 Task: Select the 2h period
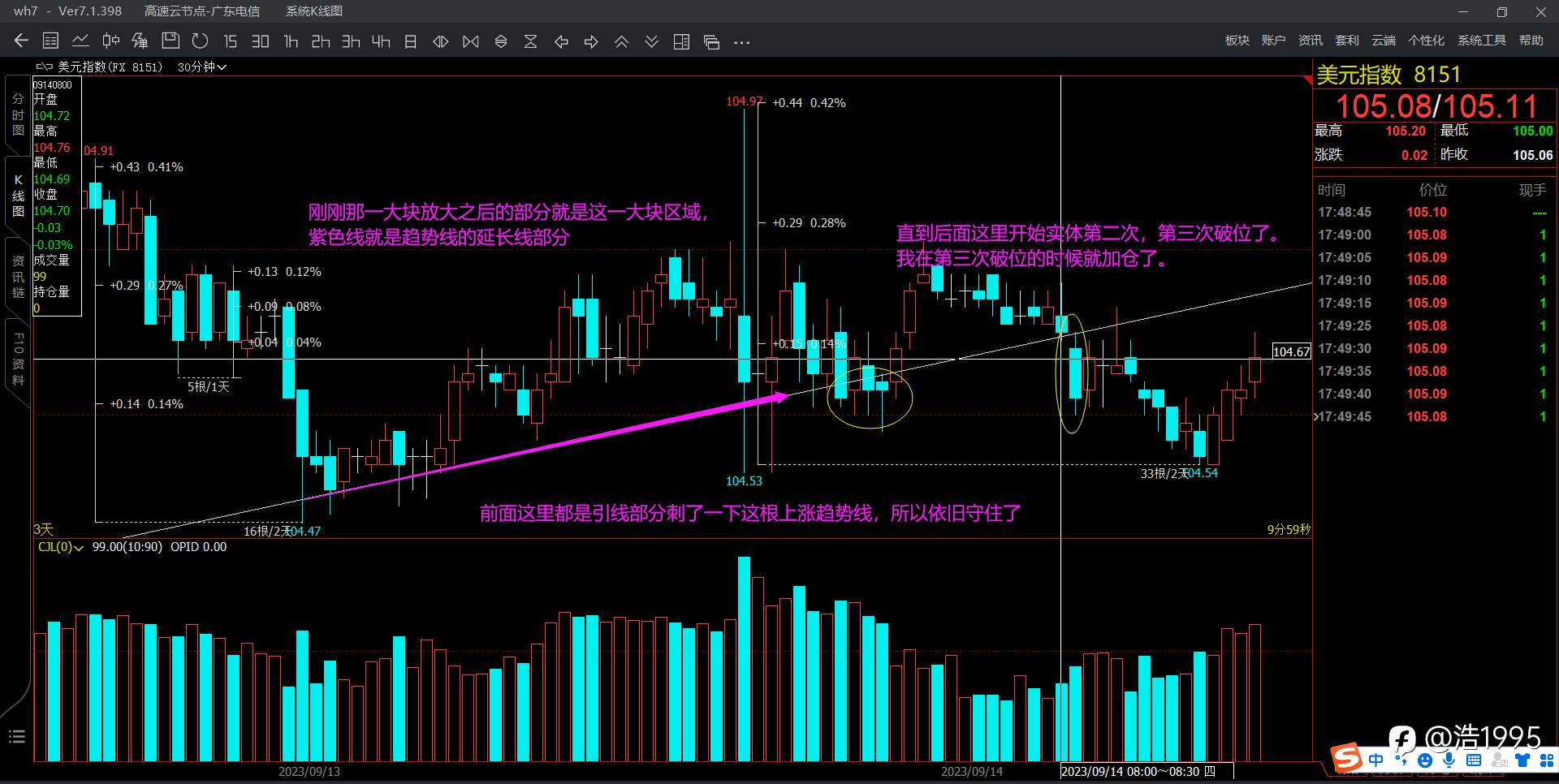pos(321,41)
